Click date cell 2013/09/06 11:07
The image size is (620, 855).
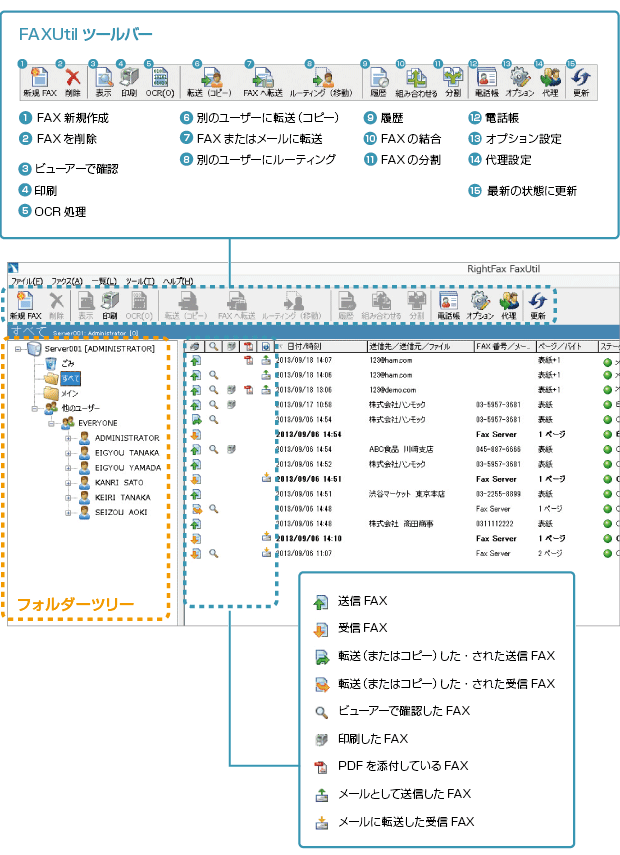[x=304, y=553]
